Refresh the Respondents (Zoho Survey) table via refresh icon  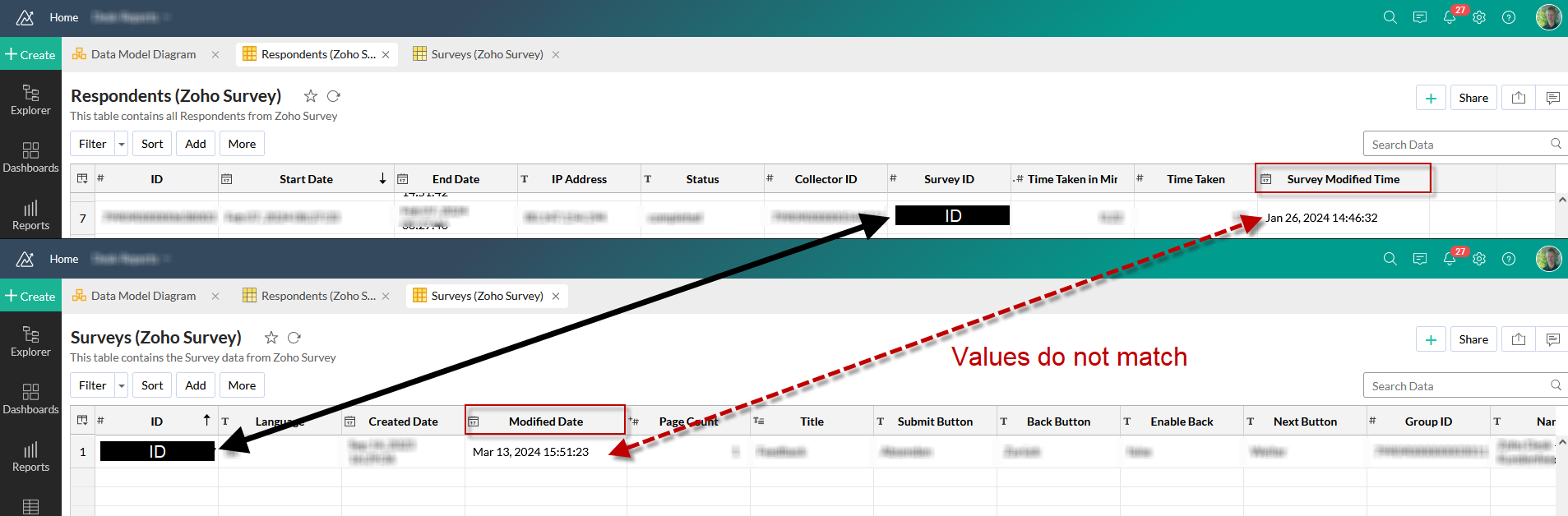pos(334,96)
